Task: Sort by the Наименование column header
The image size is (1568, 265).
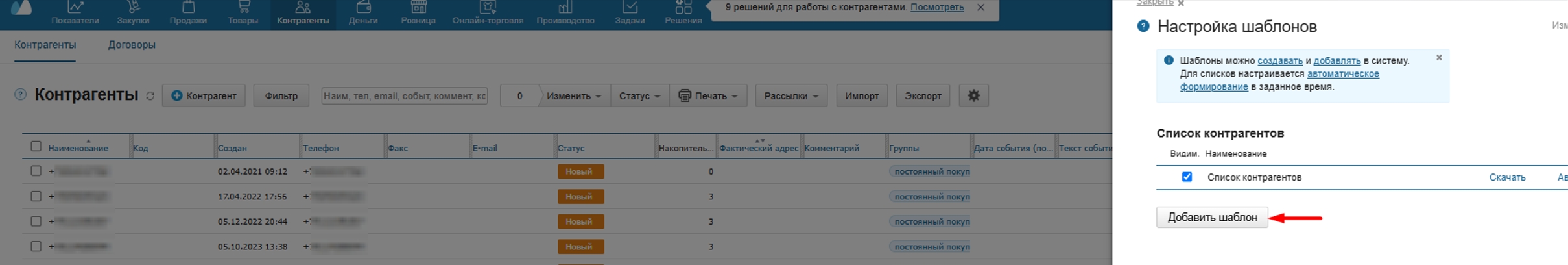Action: [x=78, y=148]
